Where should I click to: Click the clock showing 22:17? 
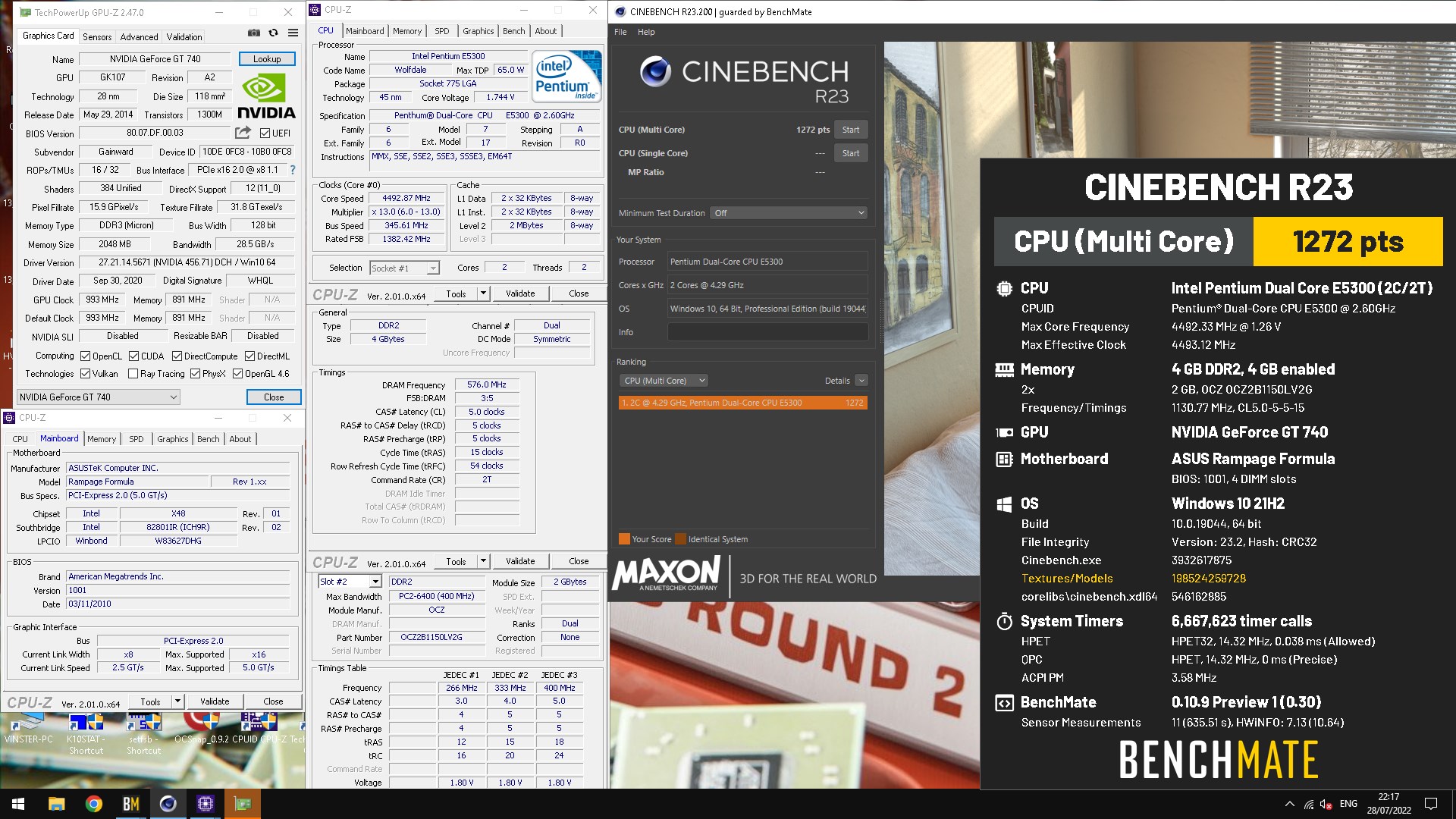click(1389, 797)
